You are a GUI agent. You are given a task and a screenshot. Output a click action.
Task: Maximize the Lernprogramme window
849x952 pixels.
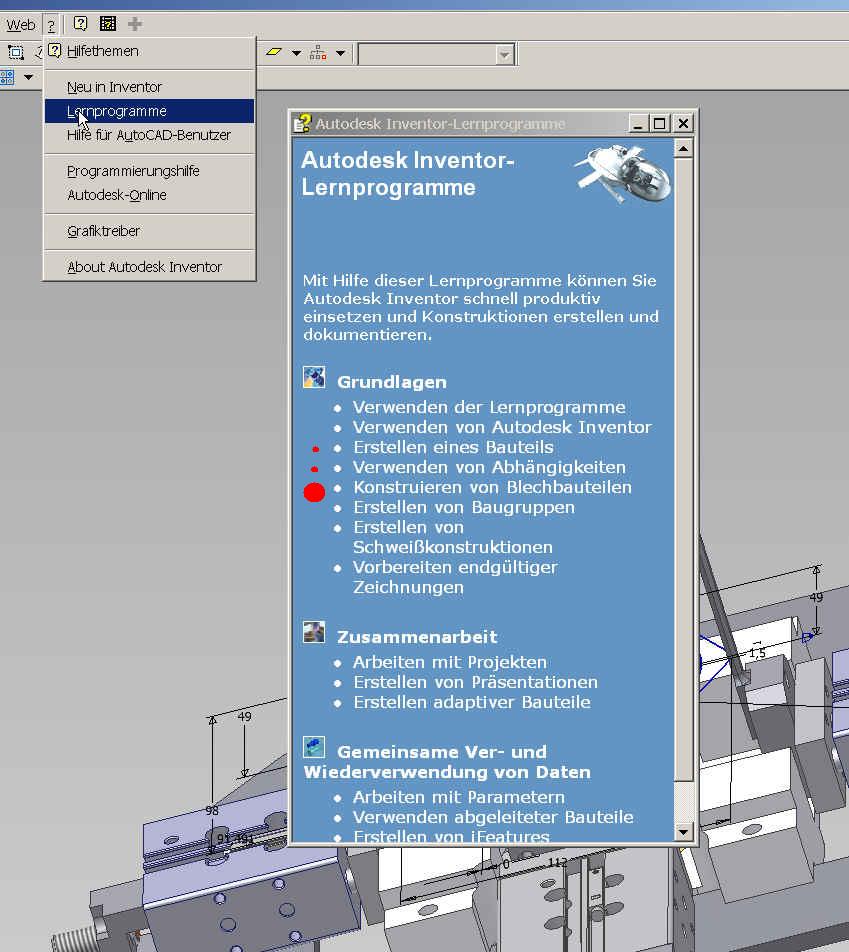660,124
